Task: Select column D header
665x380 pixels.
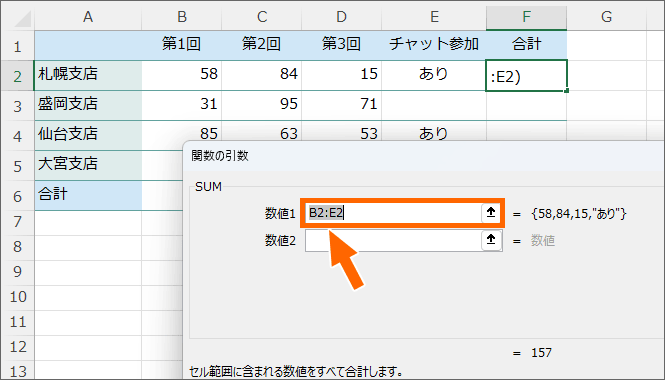Action: tap(341, 17)
